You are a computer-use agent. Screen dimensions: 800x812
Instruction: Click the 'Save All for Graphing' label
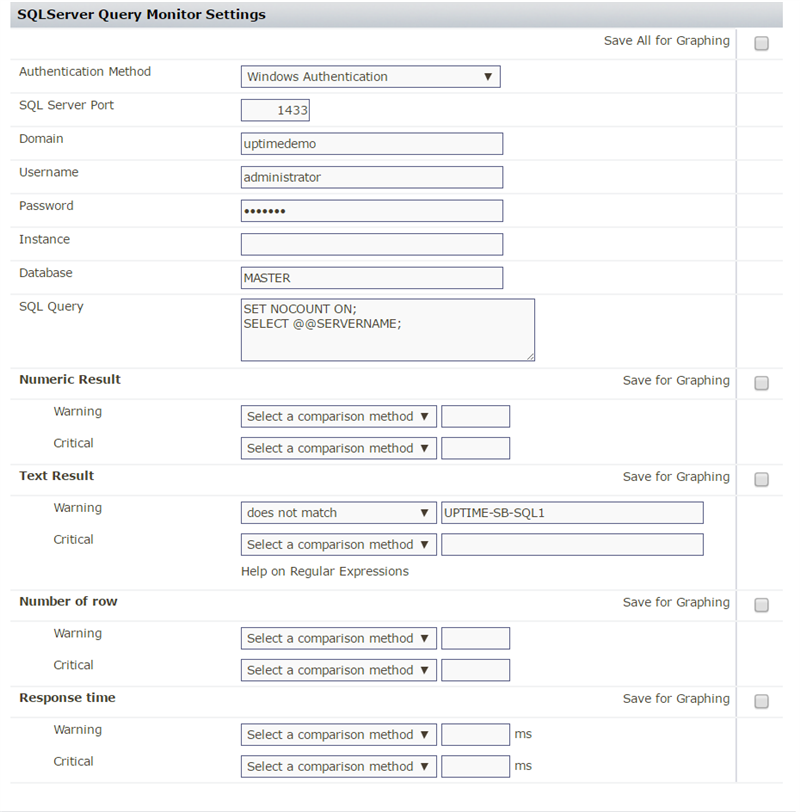tap(666, 40)
